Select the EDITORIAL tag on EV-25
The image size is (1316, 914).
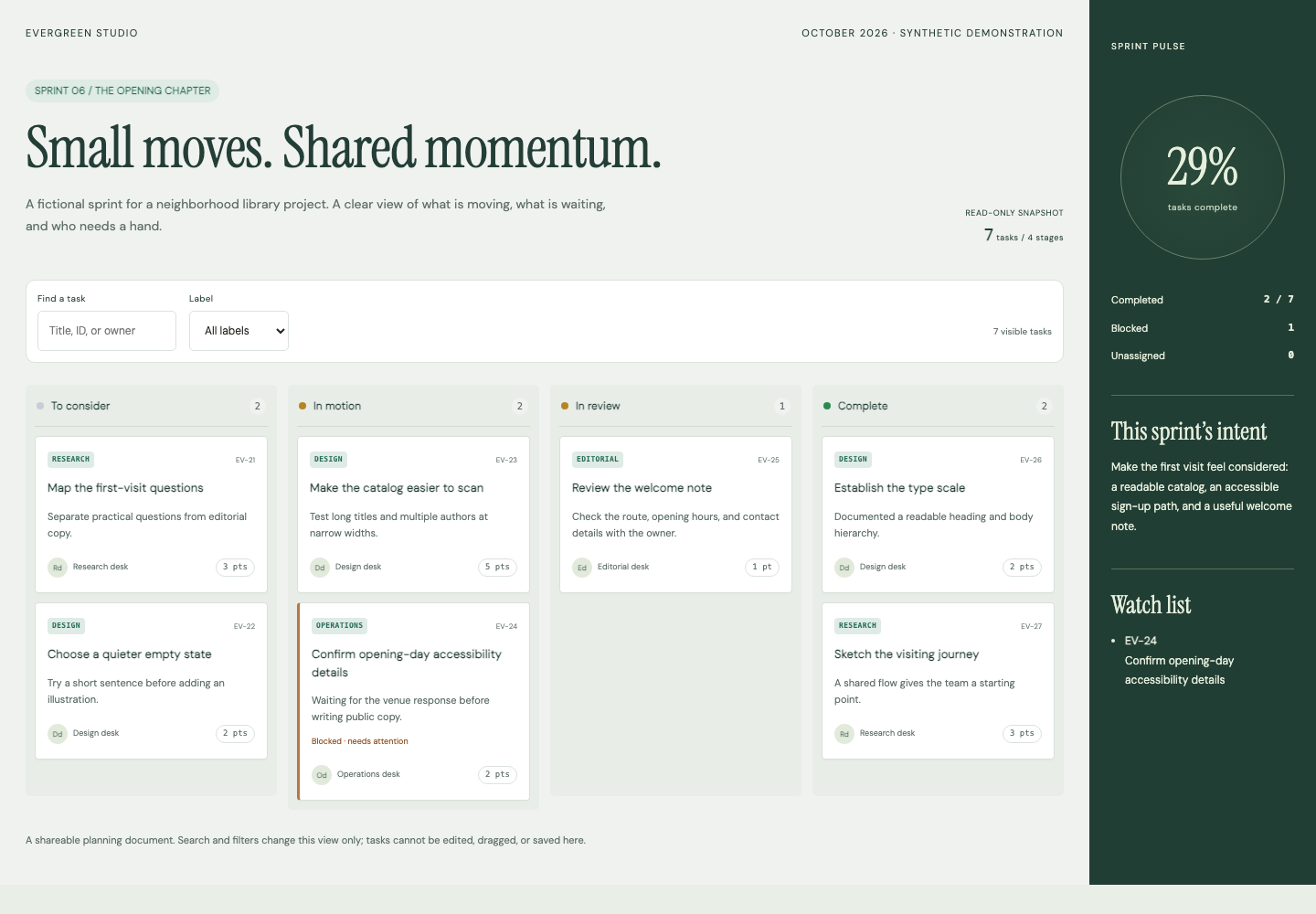pyautogui.click(x=598, y=460)
